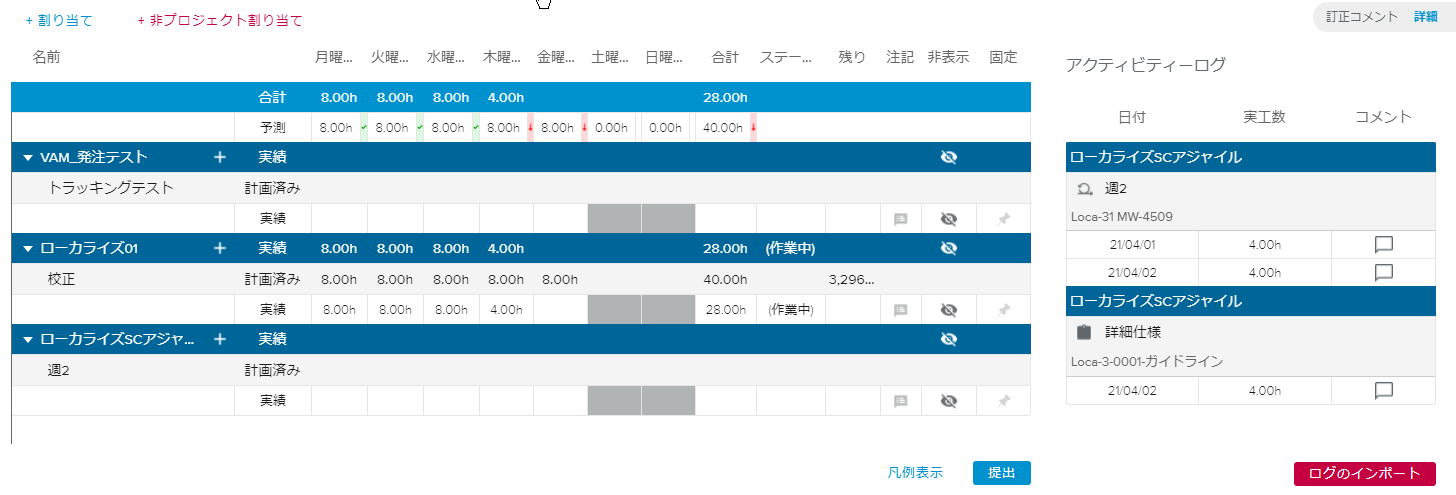This screenshot has height=495, width=1456.
Task: Add task to VAM_発注テスト with plus icon
Action: [220, 157]
